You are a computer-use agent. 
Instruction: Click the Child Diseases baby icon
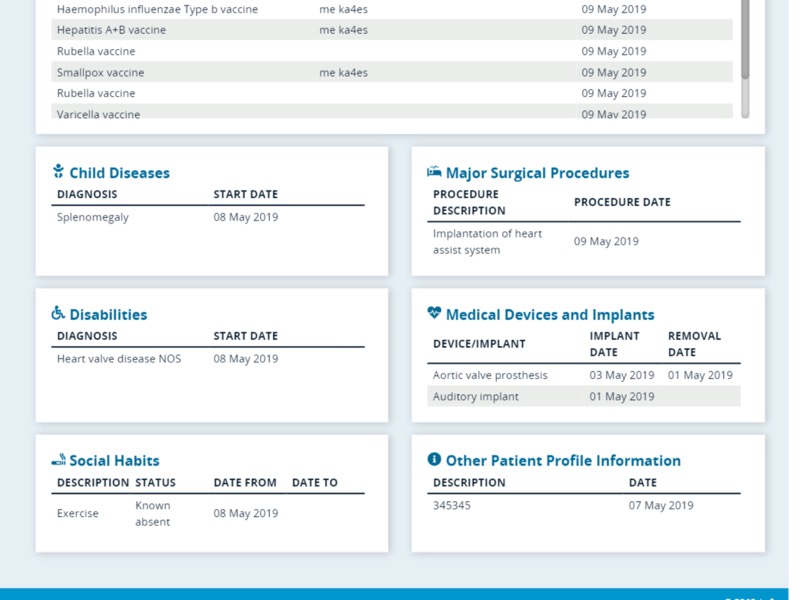59,171
